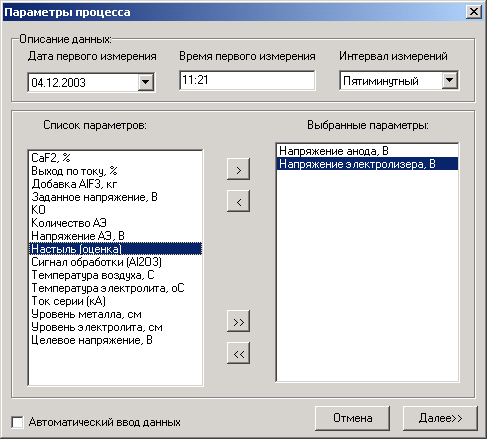Click the Далее>> button
Viewport: 487px width, 439px height.
(x=440, y=418)
